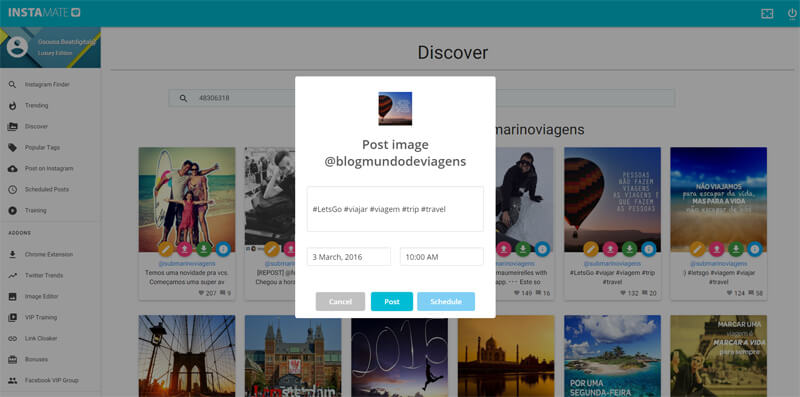Image resolution: width=800 pixels, height=397 pixels.
Task: Click the INSTAMATE logo
Action: (x=44, y=13)
